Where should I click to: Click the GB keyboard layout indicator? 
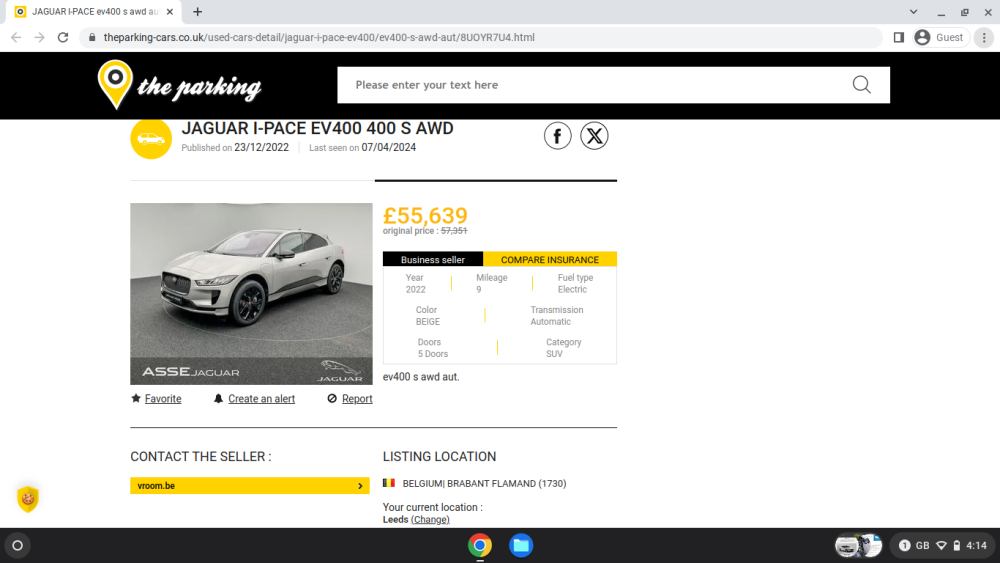coord(923,546)
